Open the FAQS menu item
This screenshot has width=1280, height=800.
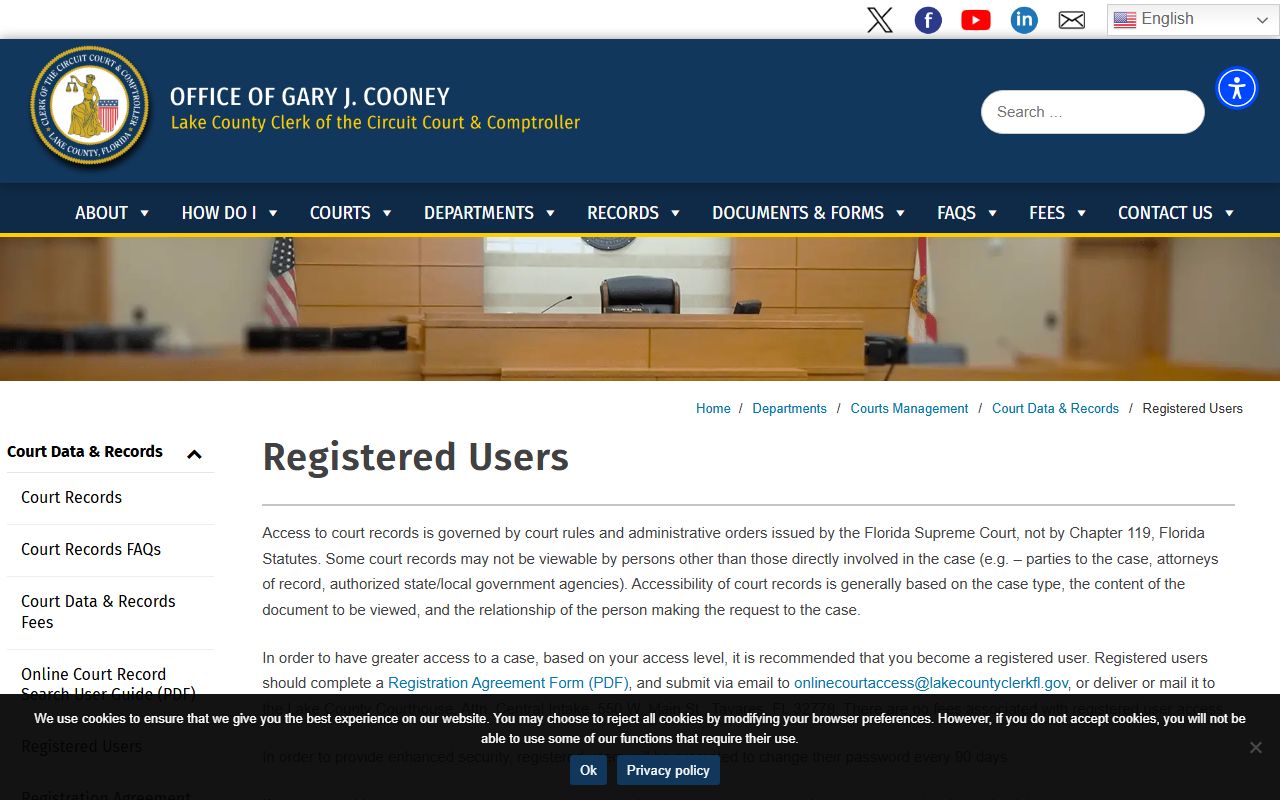tap(956, 213)
